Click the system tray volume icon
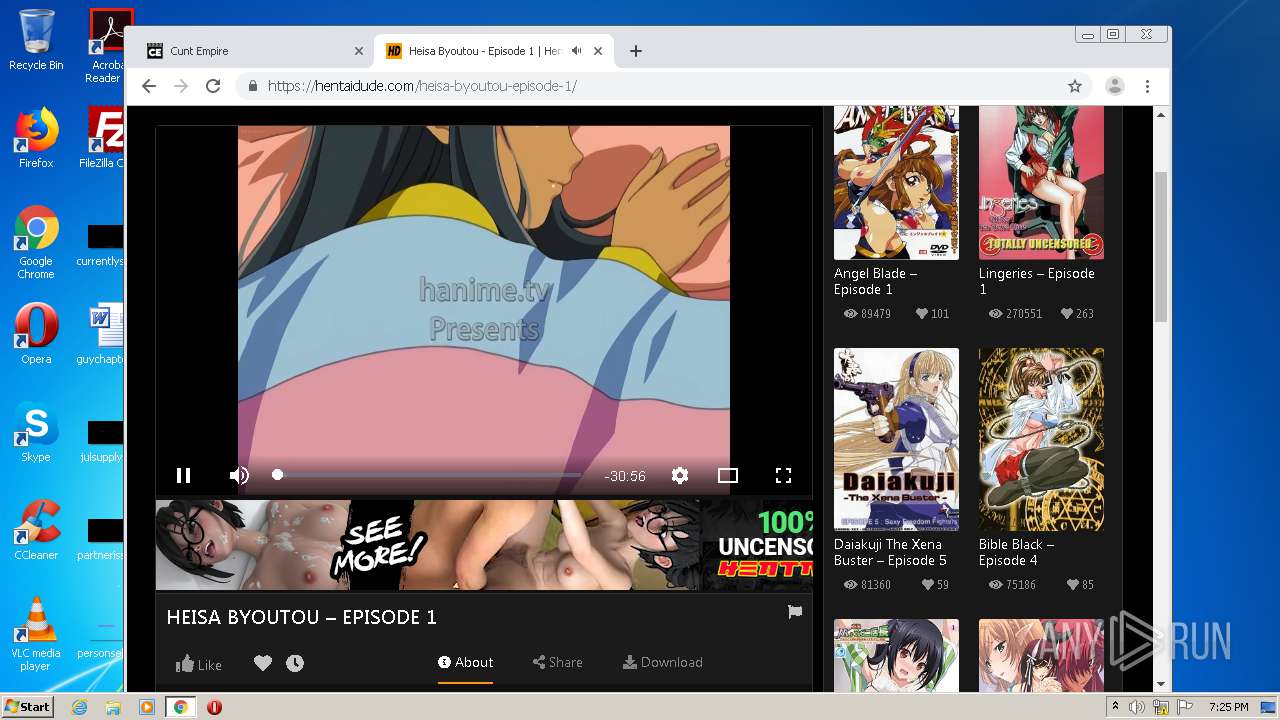The width and height of the screenshot is (1280, 720). [x=1137, y=707]
